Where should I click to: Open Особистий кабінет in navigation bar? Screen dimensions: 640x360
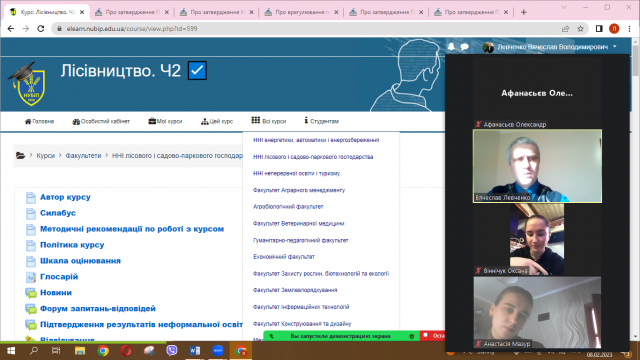(101, 121)
